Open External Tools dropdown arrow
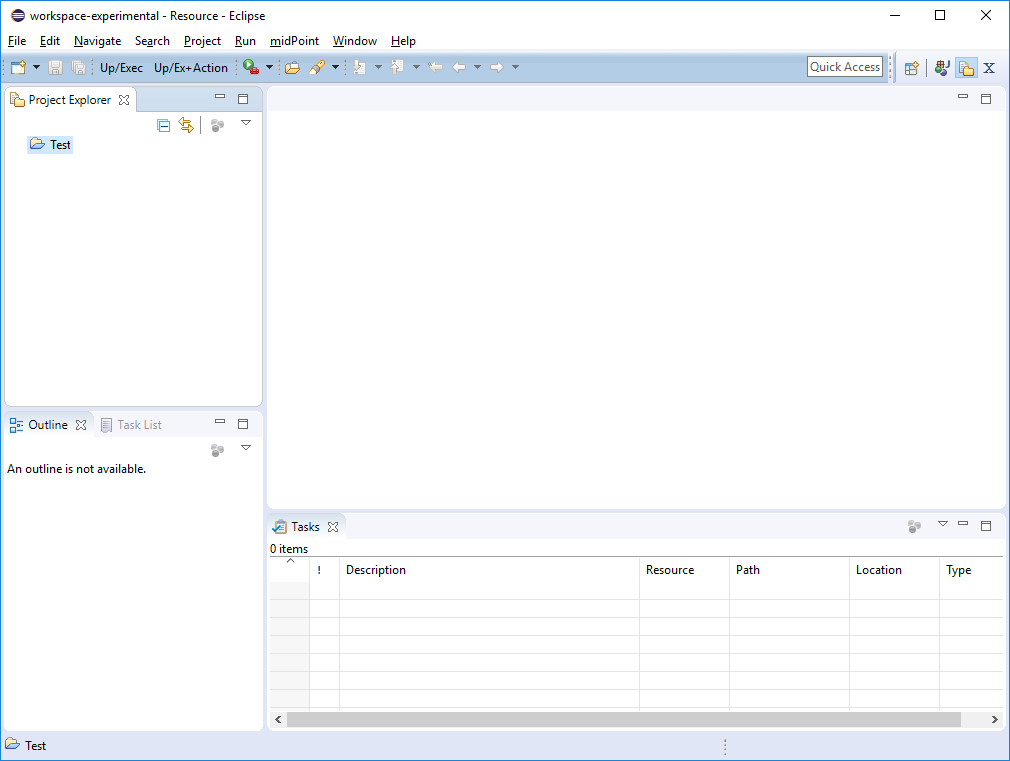1010x761 pixels. pos(269,67)
